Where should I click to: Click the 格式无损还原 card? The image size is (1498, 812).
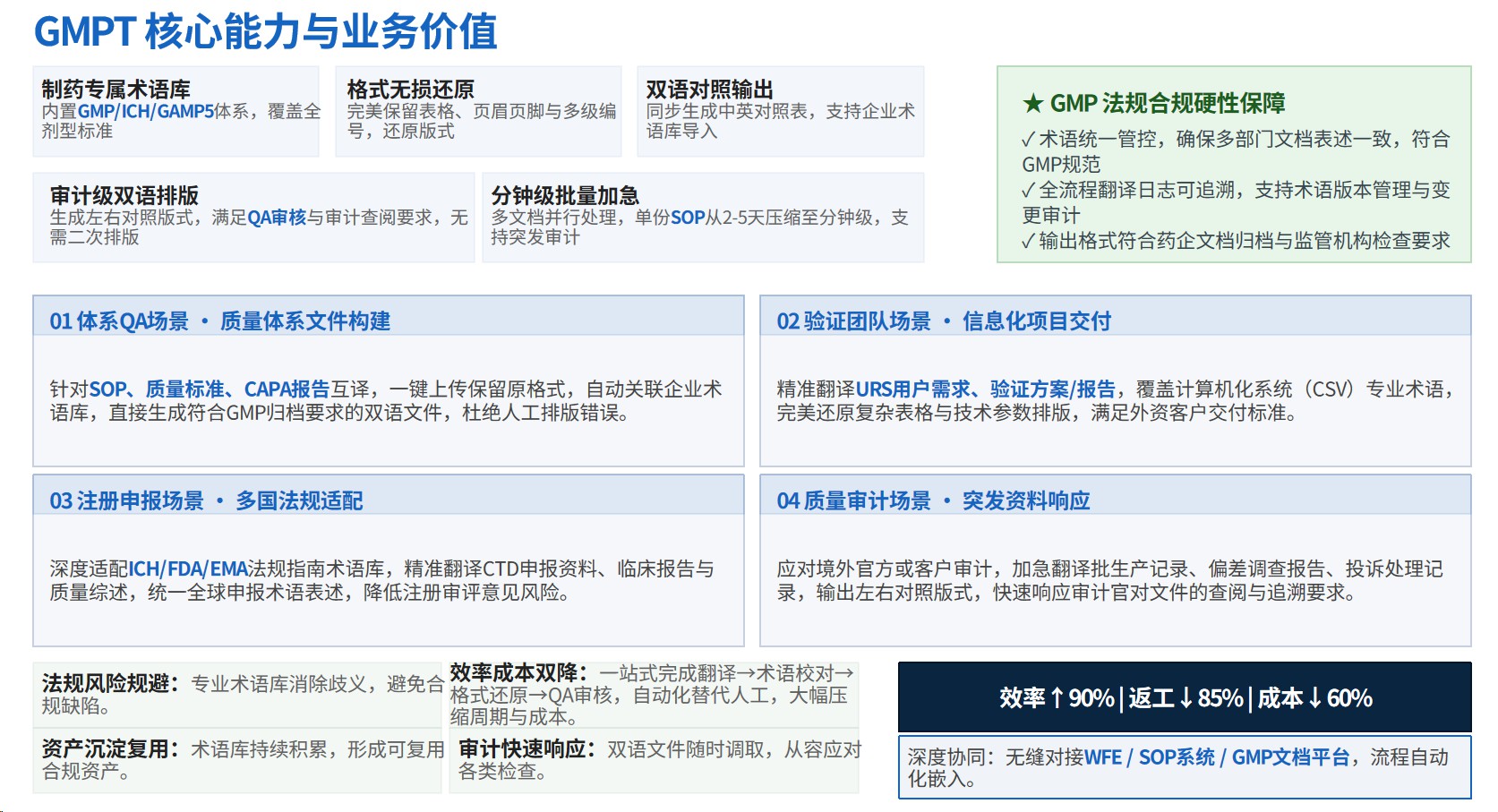pyautogui.click(x=479, y=112)
